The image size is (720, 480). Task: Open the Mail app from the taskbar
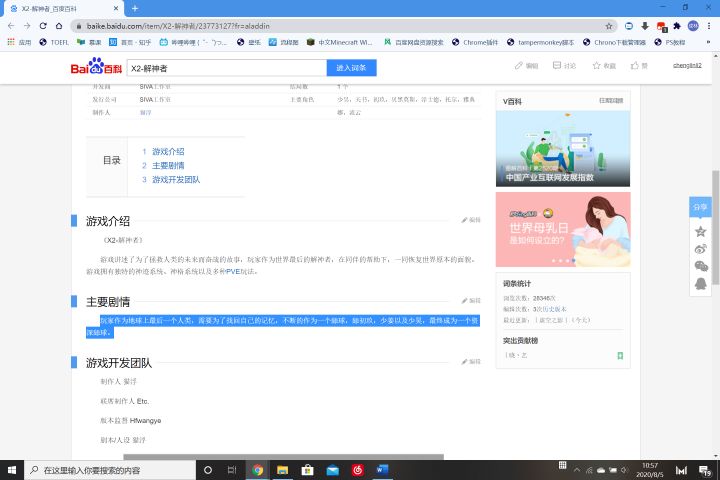click(x=332, y=470)
